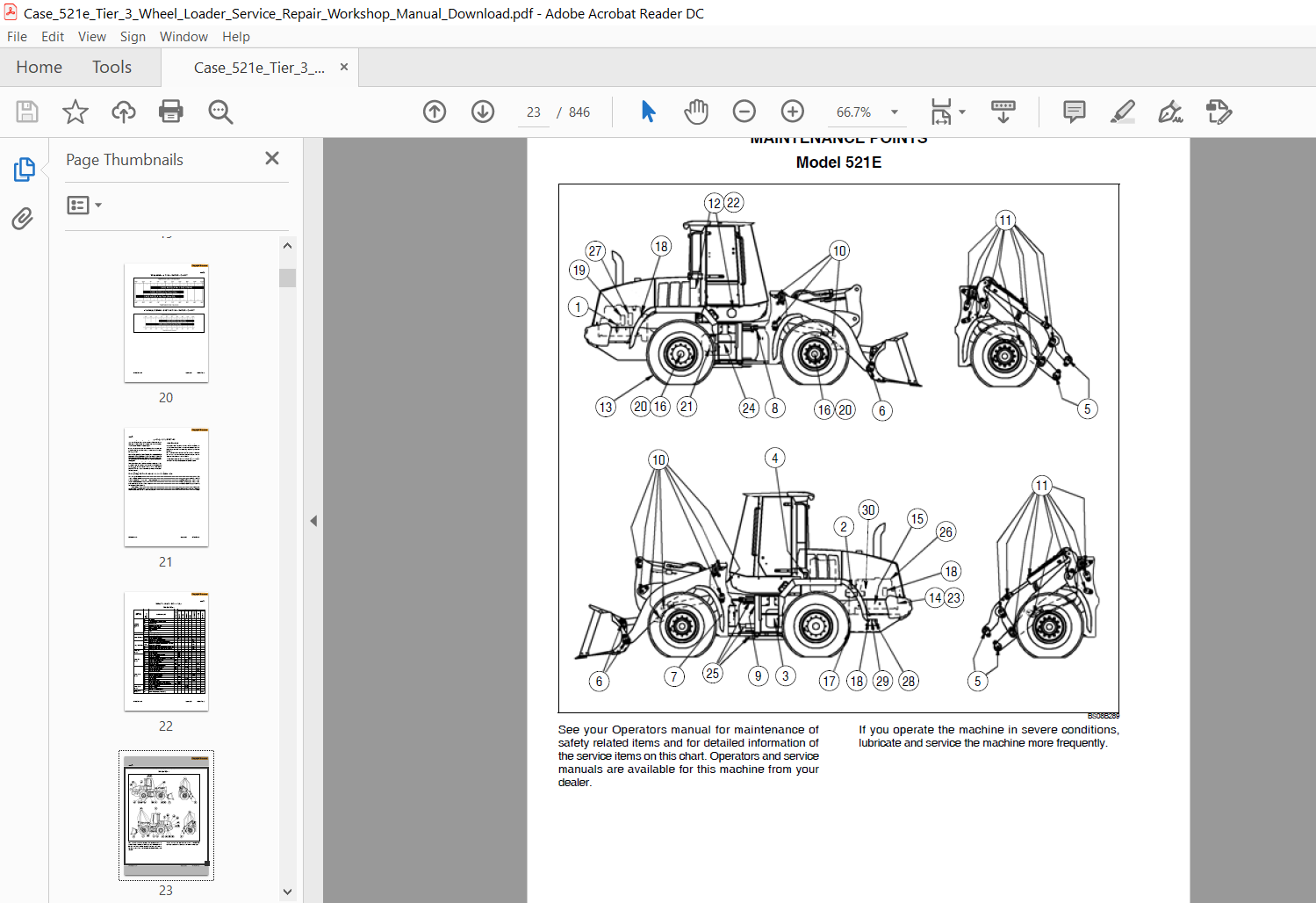Click the 'severe conditions' paragraph text

pyautogui.click(x=989, y=736)
